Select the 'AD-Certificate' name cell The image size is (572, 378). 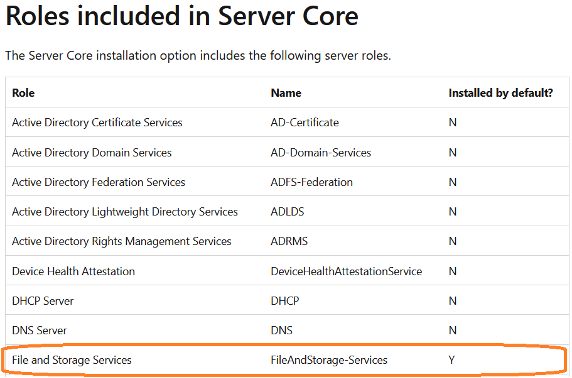(x=305, y=122)
